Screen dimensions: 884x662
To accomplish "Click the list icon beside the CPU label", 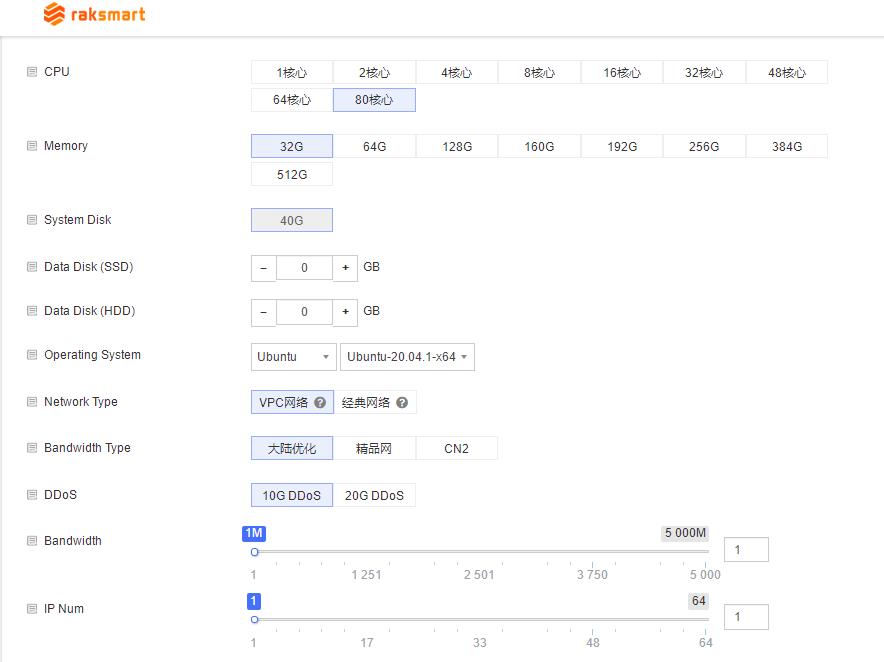I will click(33, 71).
